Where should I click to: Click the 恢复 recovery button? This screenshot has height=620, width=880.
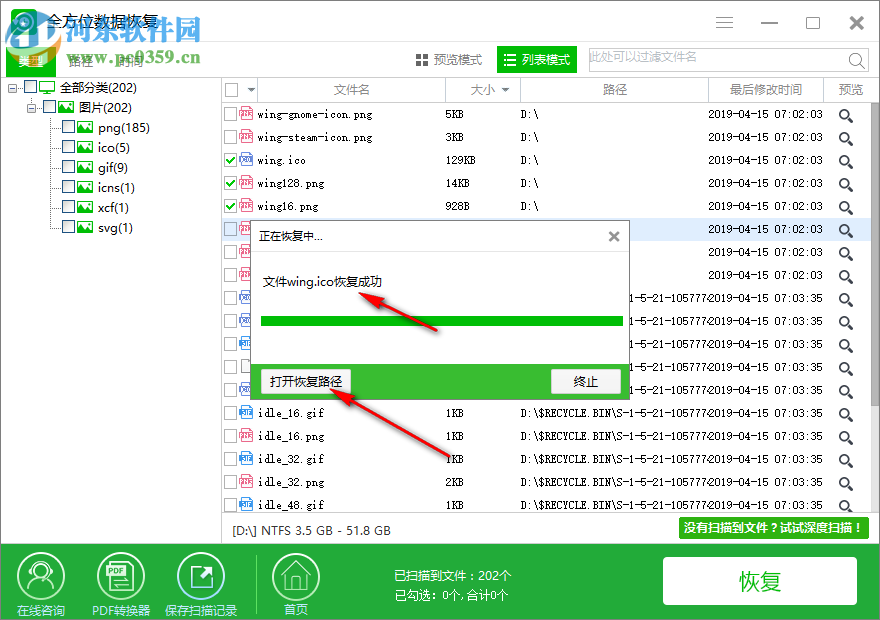[760, 581]
